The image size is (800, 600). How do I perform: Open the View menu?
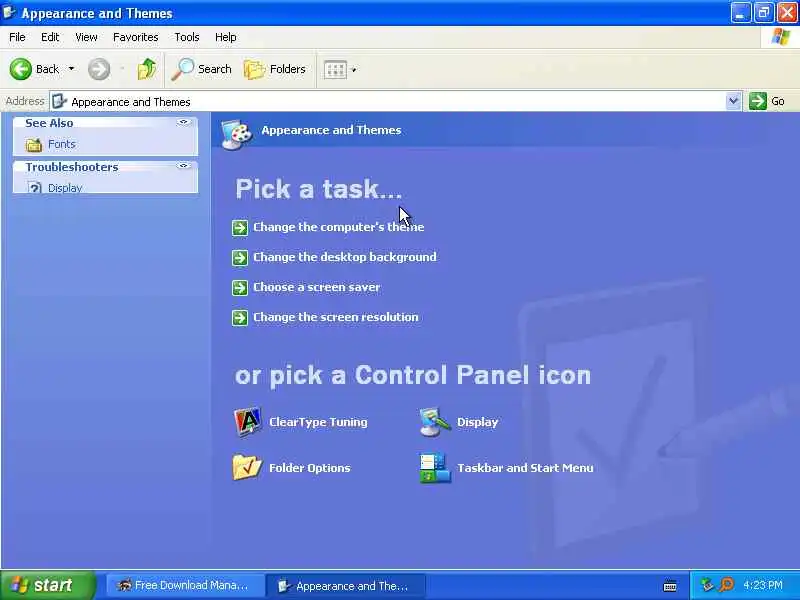[86, 37]
